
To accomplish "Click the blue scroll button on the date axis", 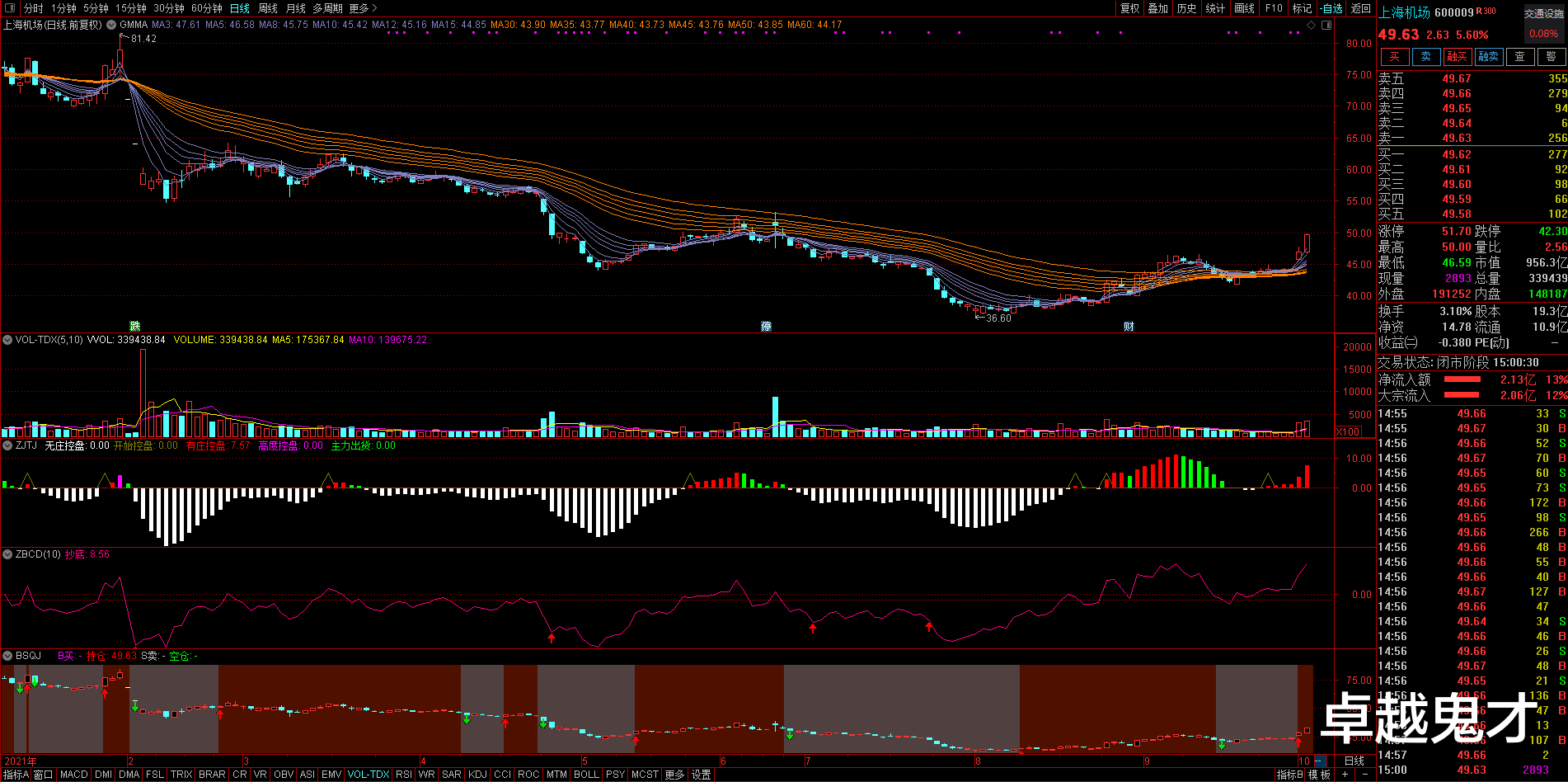I will click(1321, 761).
